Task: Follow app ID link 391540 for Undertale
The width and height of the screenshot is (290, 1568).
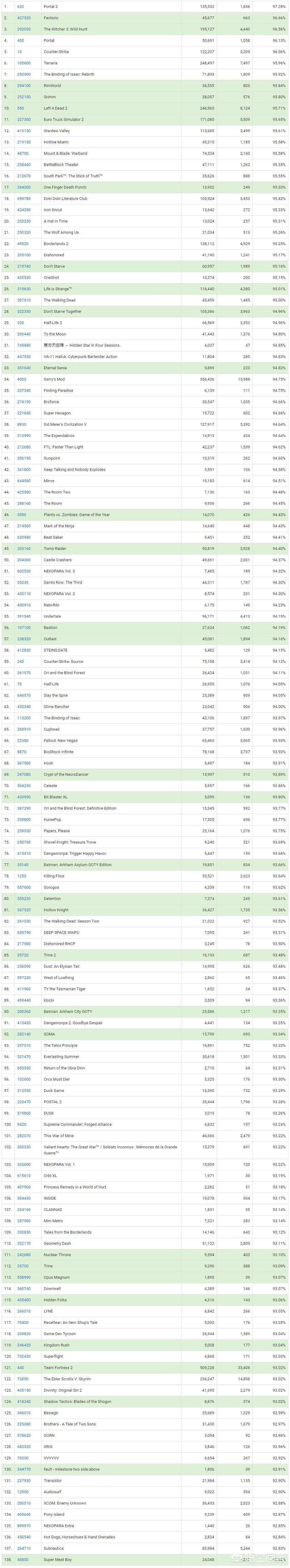Action: click(x=24, y=617)
